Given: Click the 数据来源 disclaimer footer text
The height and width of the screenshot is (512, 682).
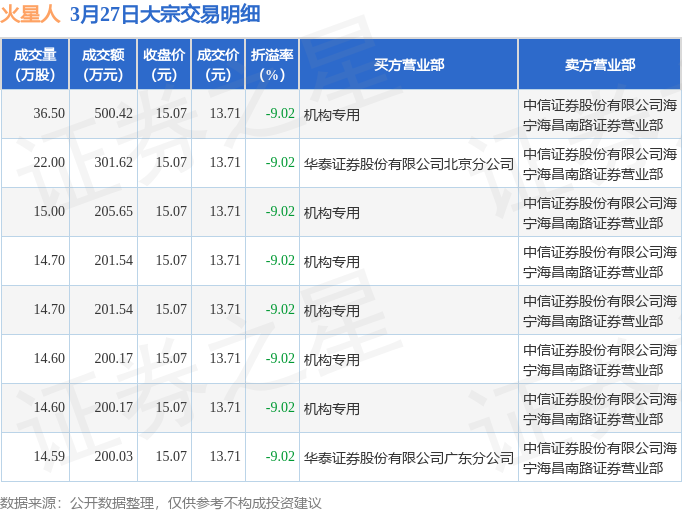Looking at the screenshot, I should click(160, 503).
